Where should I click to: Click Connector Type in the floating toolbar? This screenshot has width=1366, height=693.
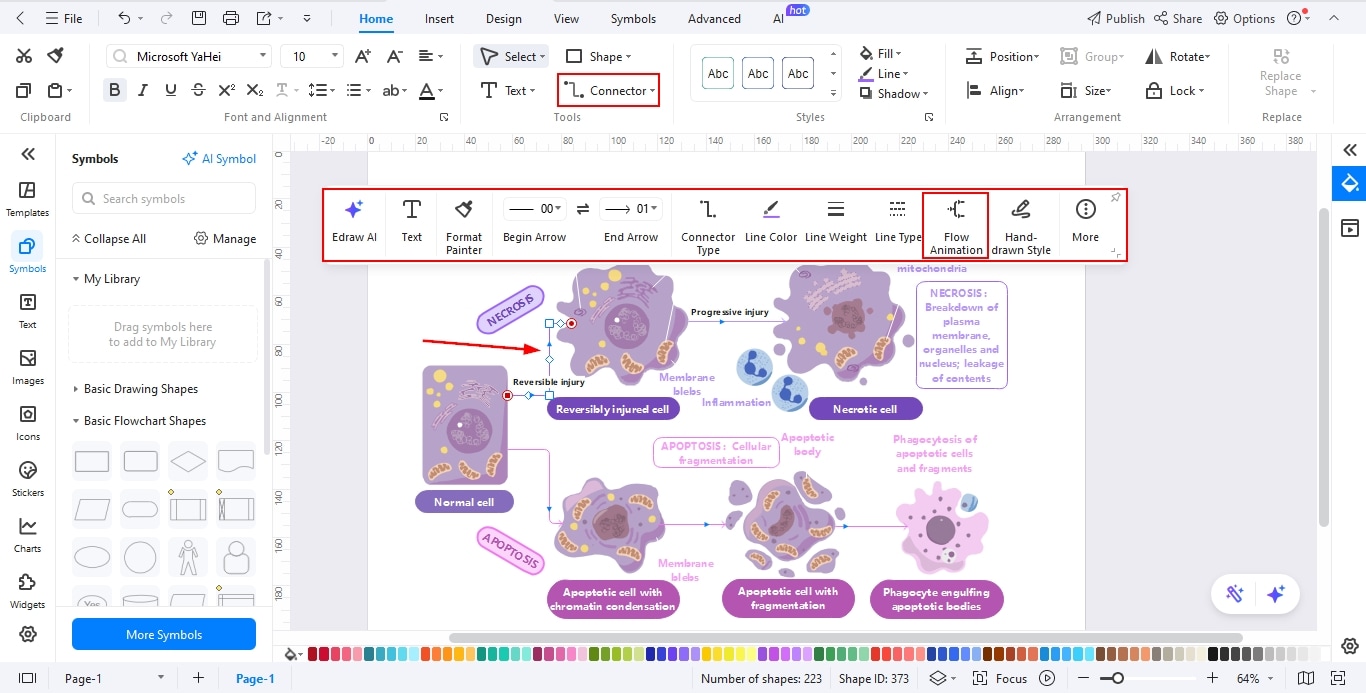coord(708,226)
